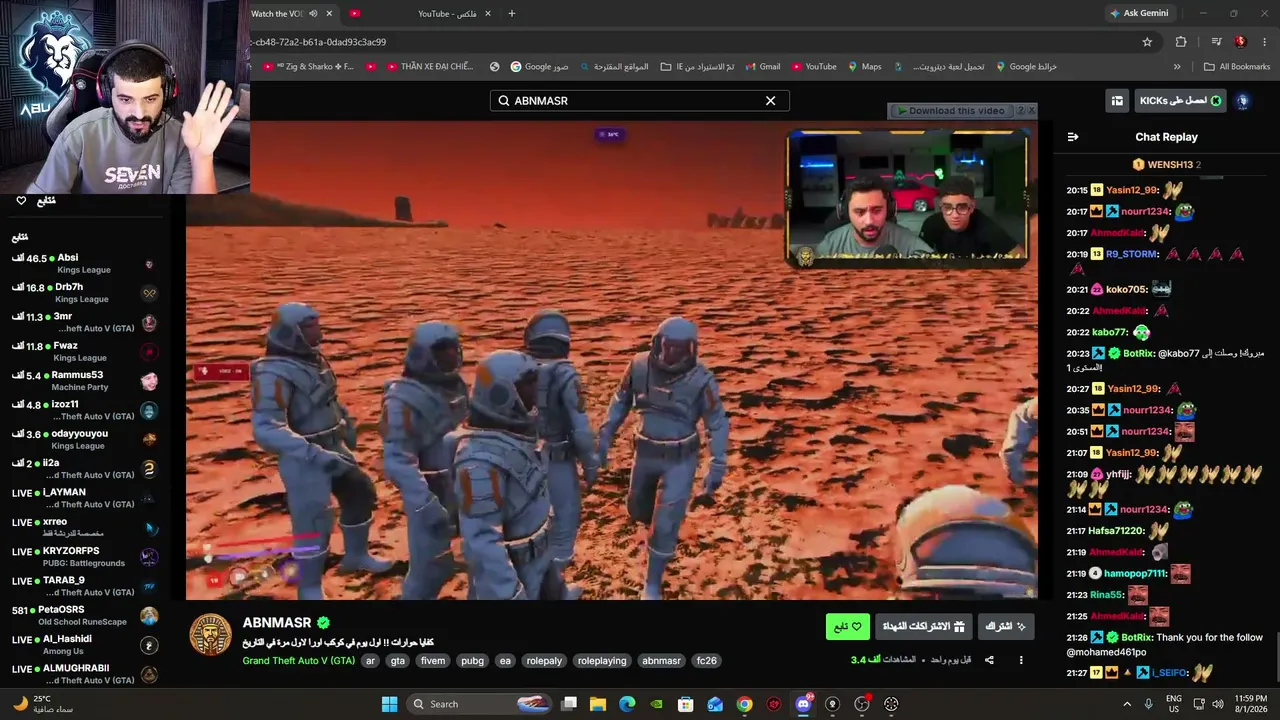Launch Microsoft Edge from the taskbar

coord(627,704)
